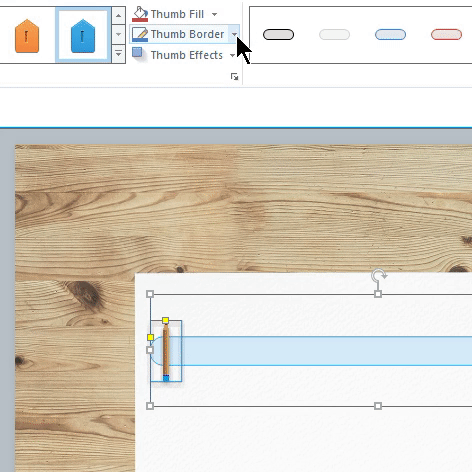
Task: Open the thumb styles dialog launcher
Action: click(x=235, y=77)
